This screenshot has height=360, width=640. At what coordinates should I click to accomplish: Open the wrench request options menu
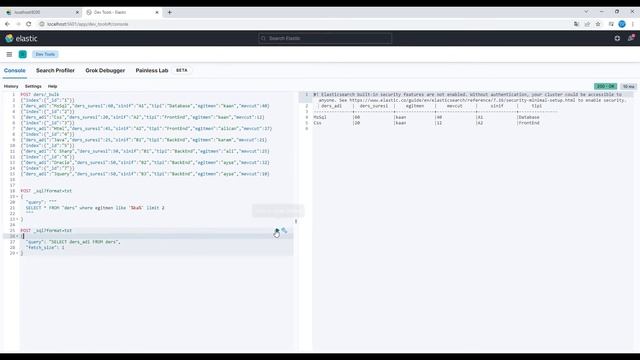pyautogui.click(x=284, y=231)
